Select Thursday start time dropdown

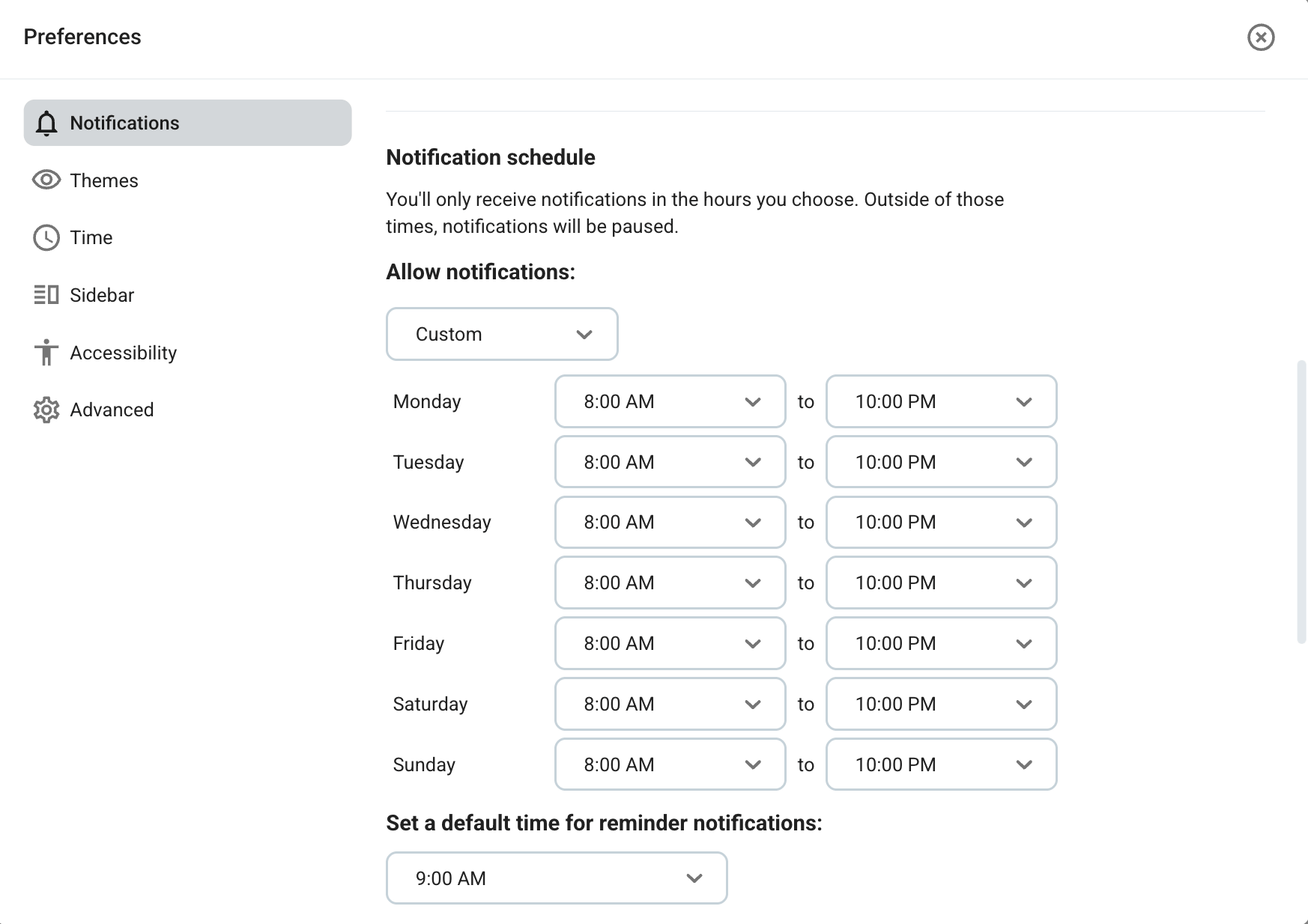coord(670,583)
